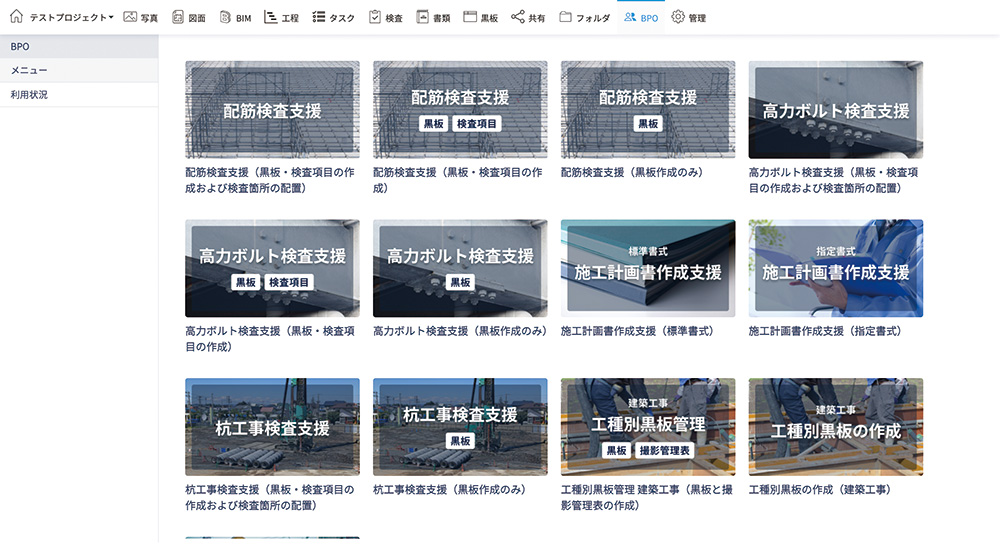The width and height of the screenshot is (1000, 544).
Task: Open the 写真 menu label
Action: click(149, 18)
